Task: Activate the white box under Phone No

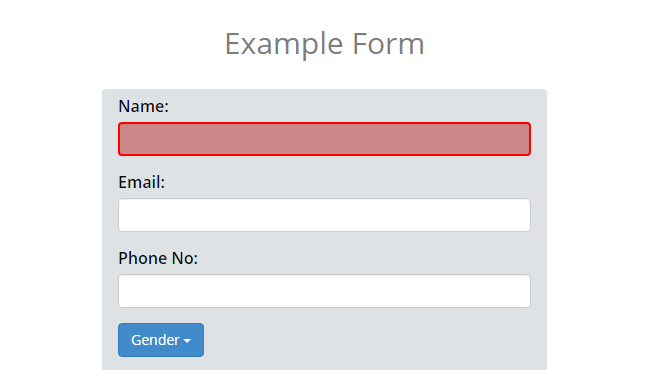Action: [x=324, y=291]
